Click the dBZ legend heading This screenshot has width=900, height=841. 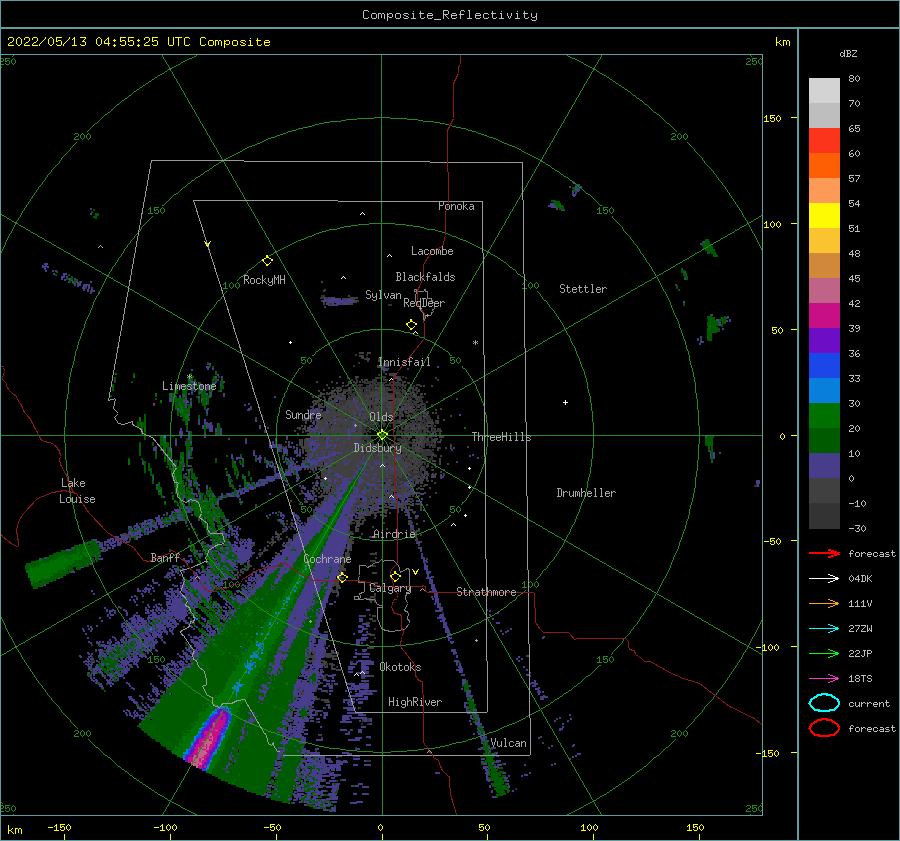848,54
